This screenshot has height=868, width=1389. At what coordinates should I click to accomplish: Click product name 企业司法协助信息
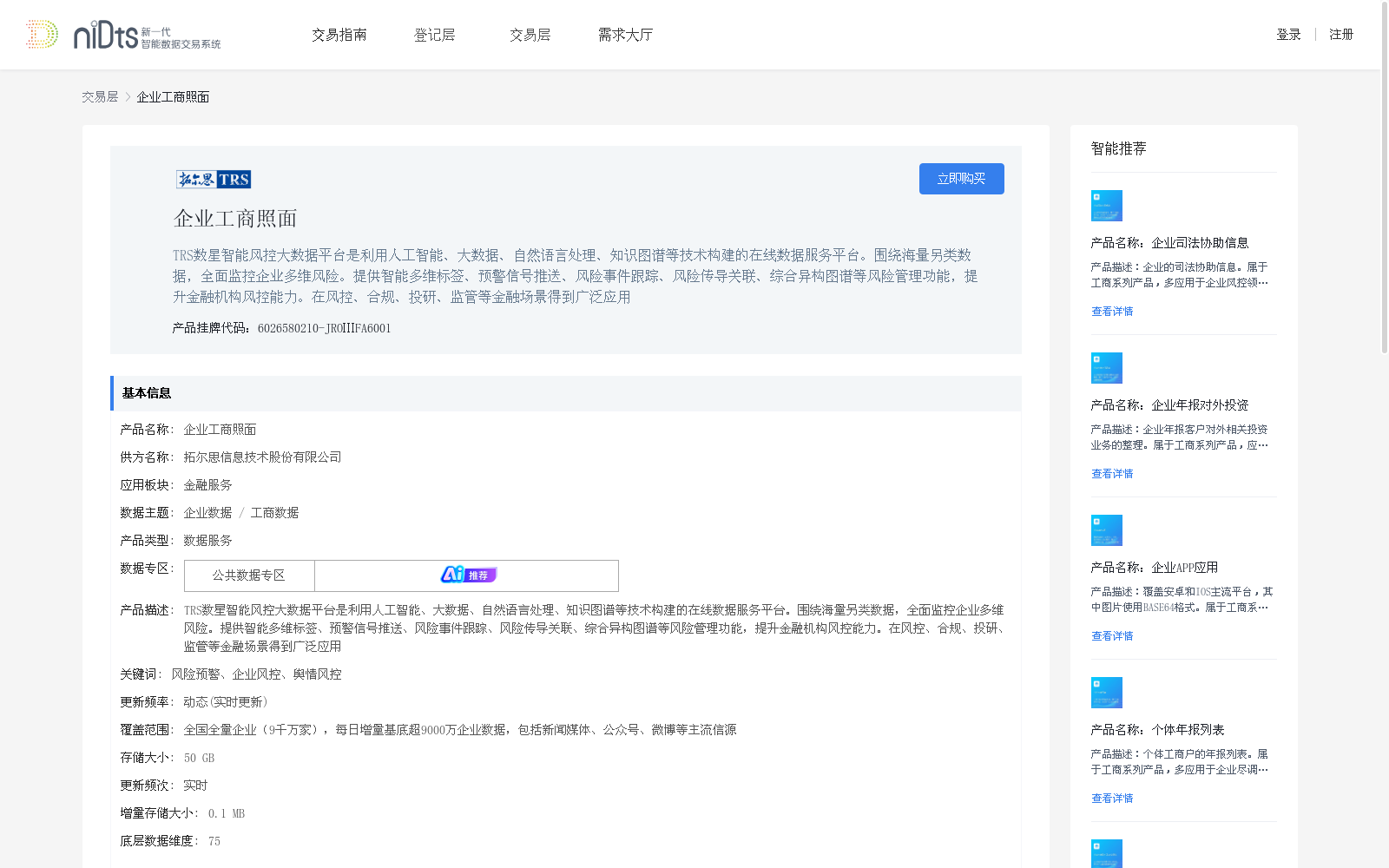1200,243
